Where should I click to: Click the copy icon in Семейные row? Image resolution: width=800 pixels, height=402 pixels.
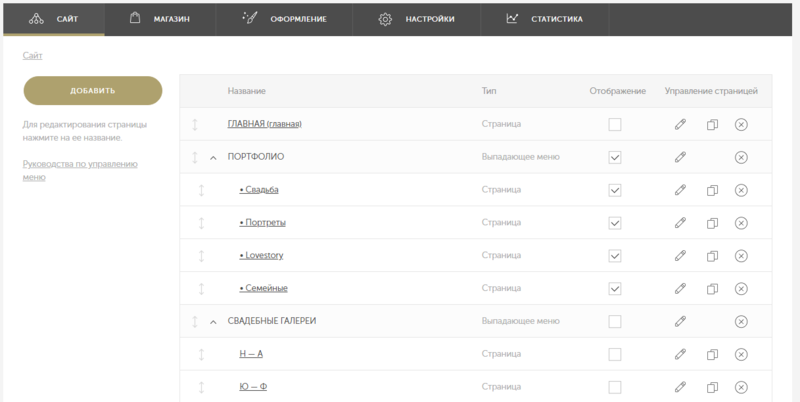coord(712,289)
